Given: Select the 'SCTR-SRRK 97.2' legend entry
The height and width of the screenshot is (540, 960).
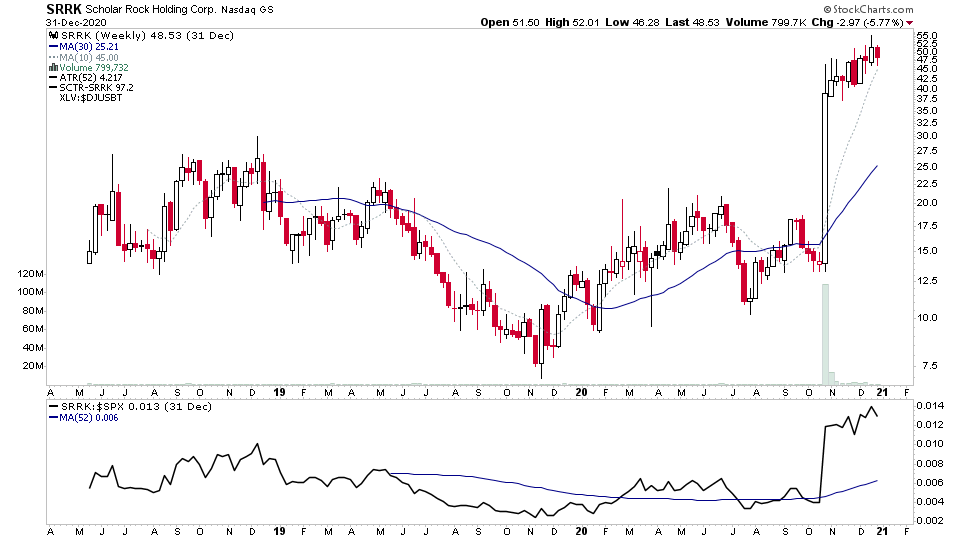Looking at the screenshot, I should click(96, 88).
